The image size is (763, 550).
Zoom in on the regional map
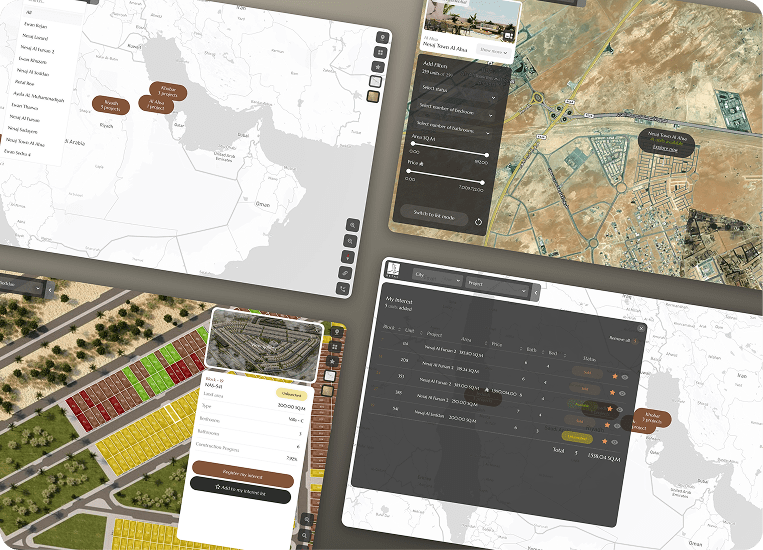click(x=354, y=225)
